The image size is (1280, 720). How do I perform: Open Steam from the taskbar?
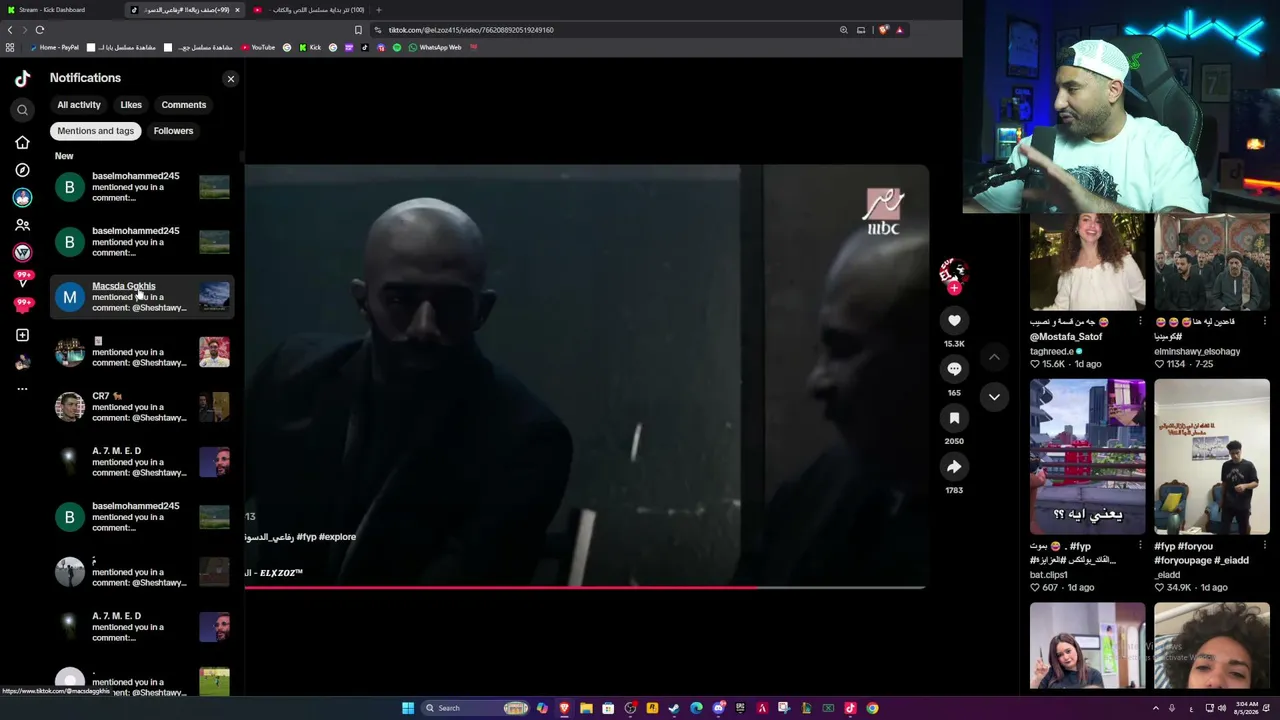pos(674,708)
